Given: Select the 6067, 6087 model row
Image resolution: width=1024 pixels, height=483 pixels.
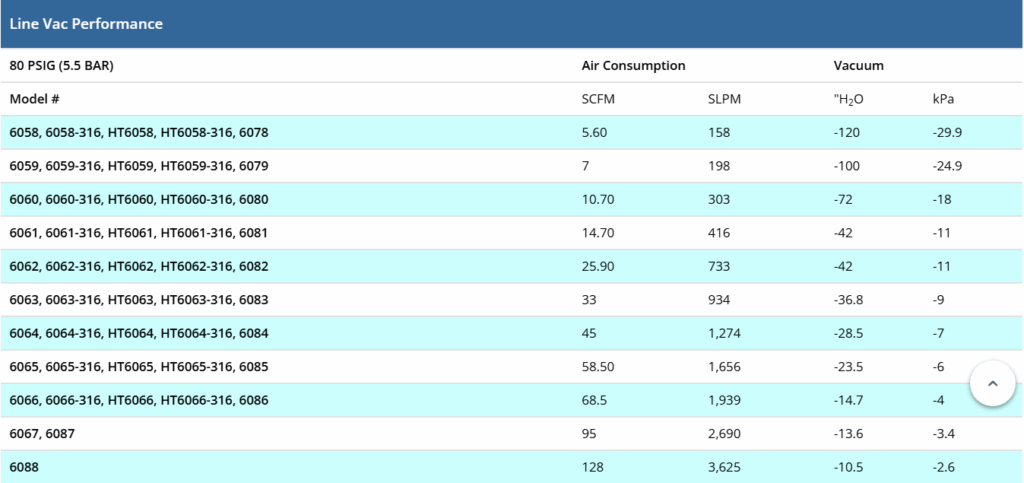Looking at the screenshot, I should coord(42,434).
